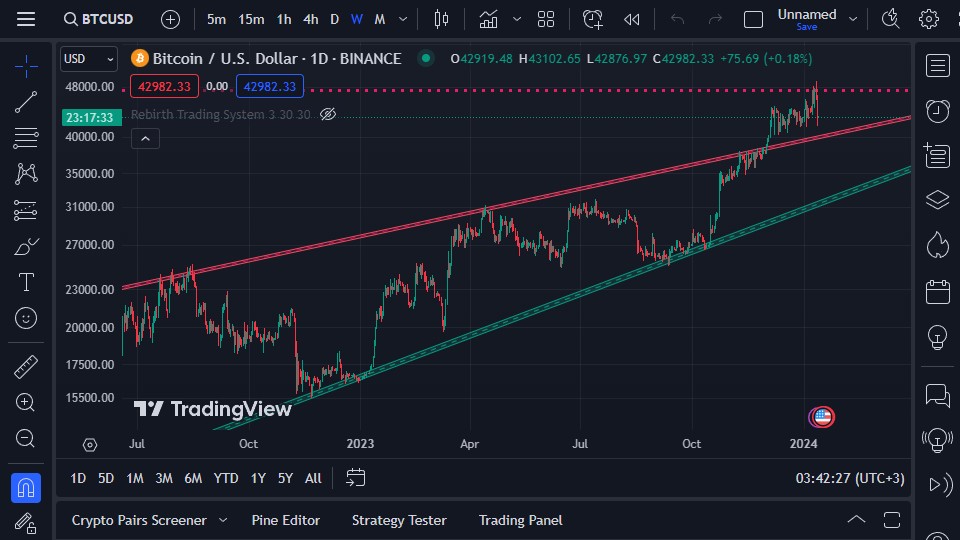Select the forecasting and measurement position tool
This screenshot has width=960, height=540.
[26, 210]
